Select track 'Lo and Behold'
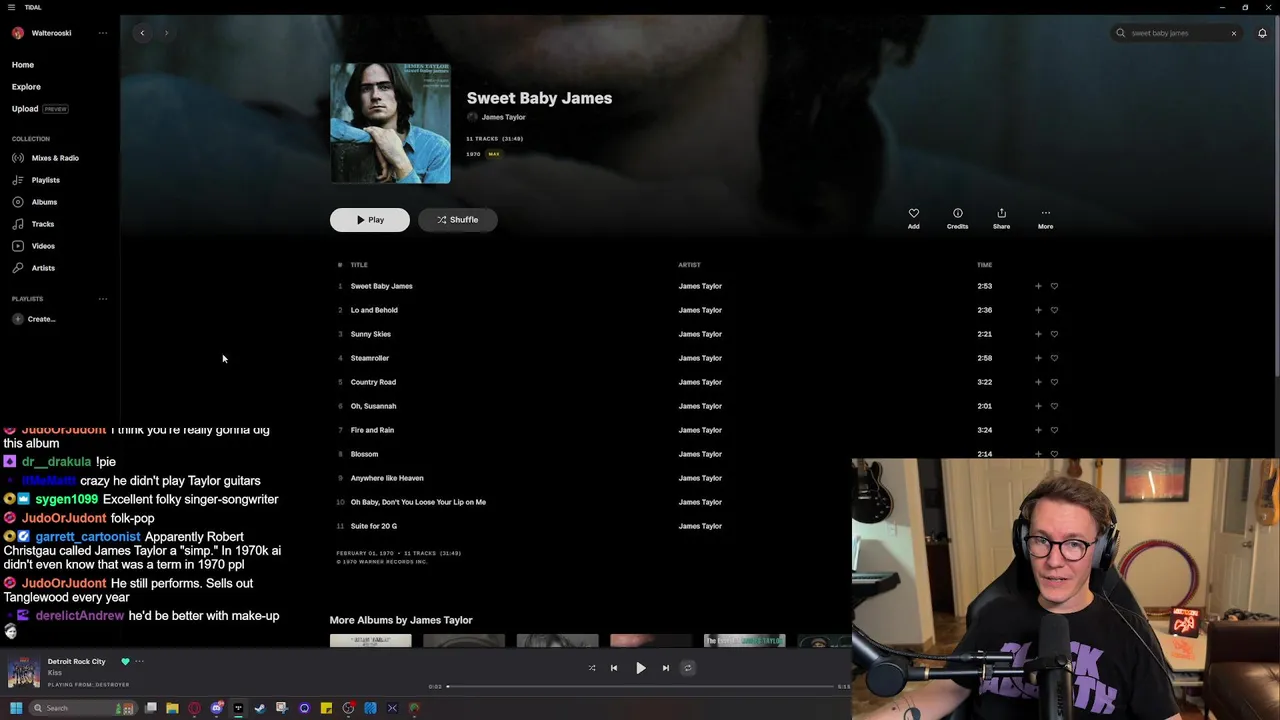Viewport: 1280px width, 720px height. point(374,310)
